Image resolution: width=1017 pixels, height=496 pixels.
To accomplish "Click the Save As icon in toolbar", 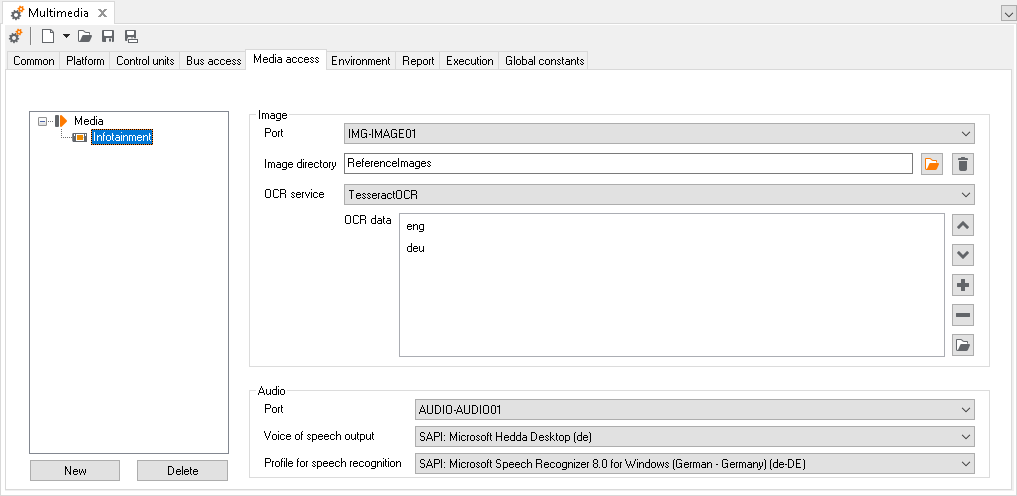I will pyautogui.click(x=130, y=36).
